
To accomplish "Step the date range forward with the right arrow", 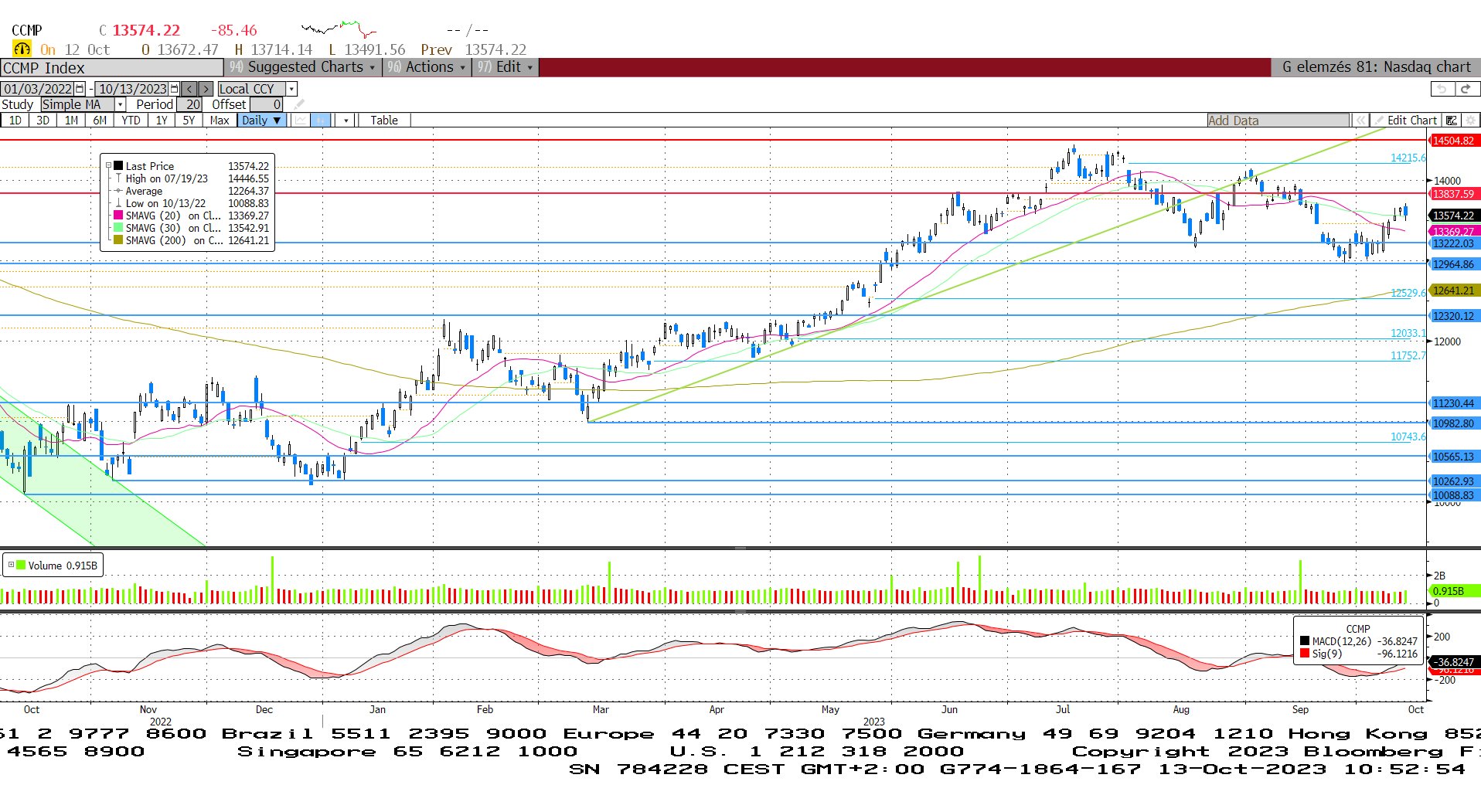I will pos(206,89).
